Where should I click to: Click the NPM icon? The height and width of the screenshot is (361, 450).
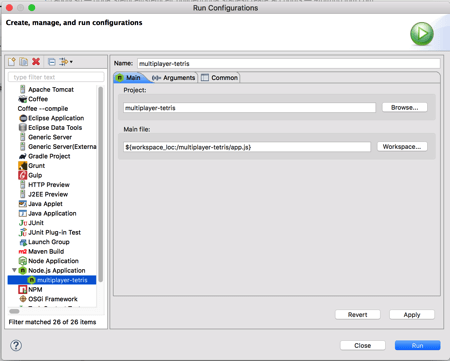pos(23,289)
